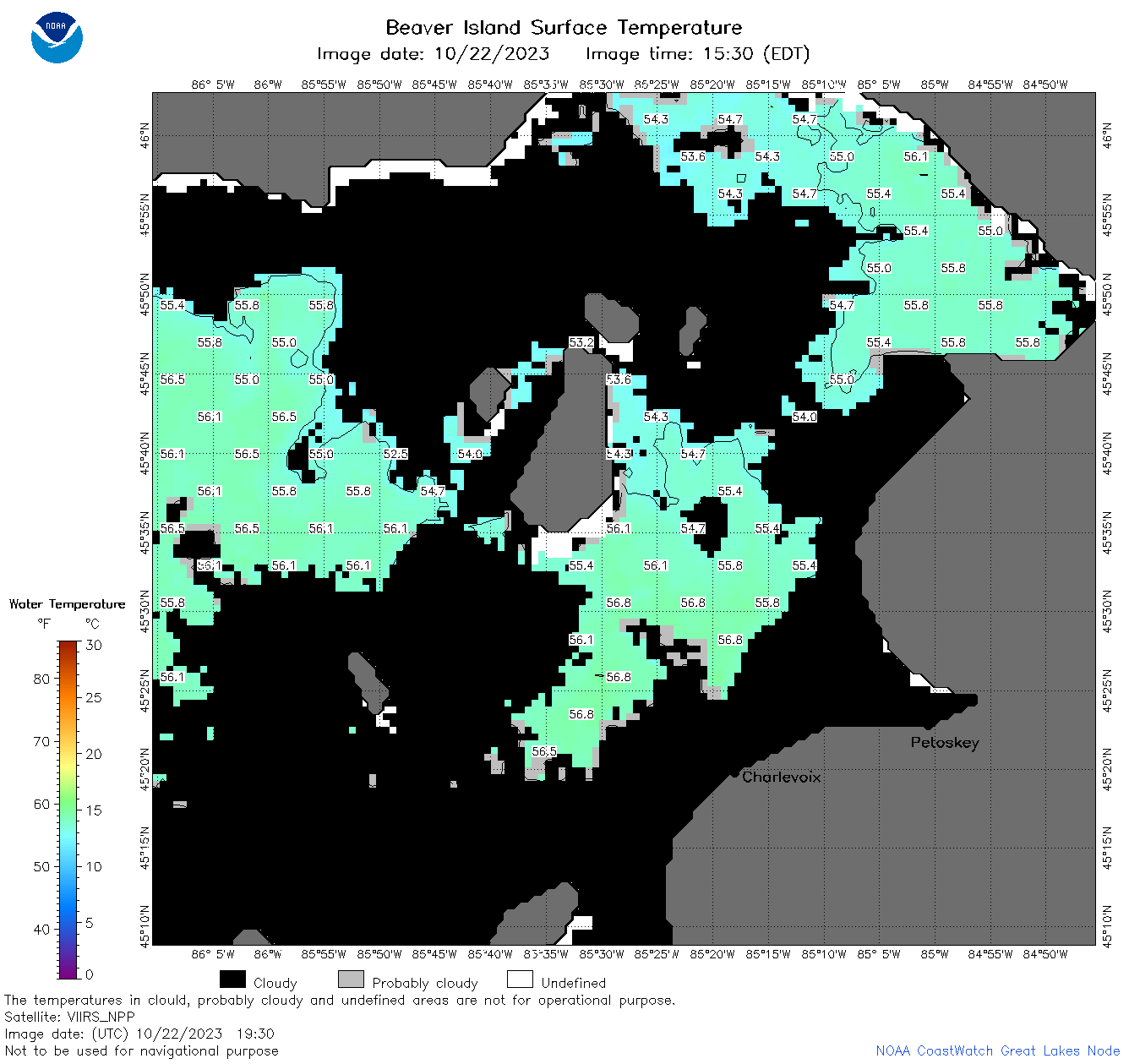Viewport: 1129px width, 1064px height.
Task: Click the 0 Celsius scale tick label
Action: point(90,974)
